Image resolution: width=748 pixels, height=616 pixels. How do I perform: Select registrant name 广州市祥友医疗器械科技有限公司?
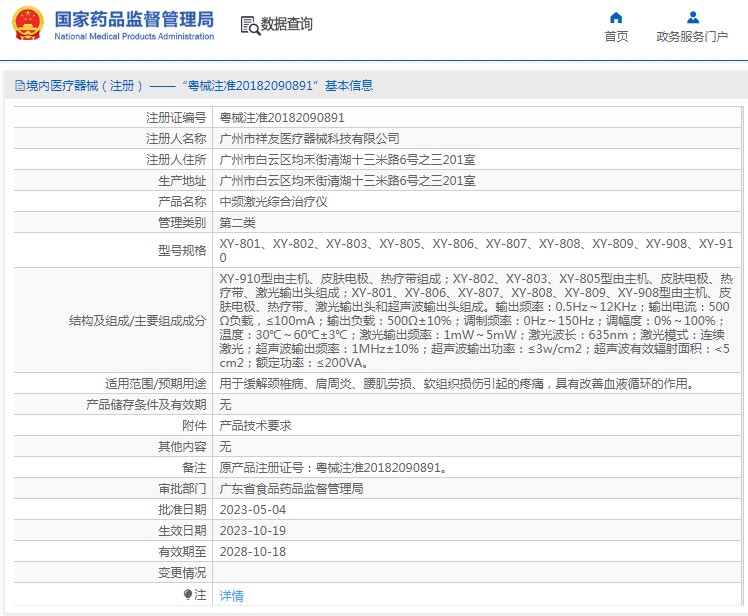309,139
